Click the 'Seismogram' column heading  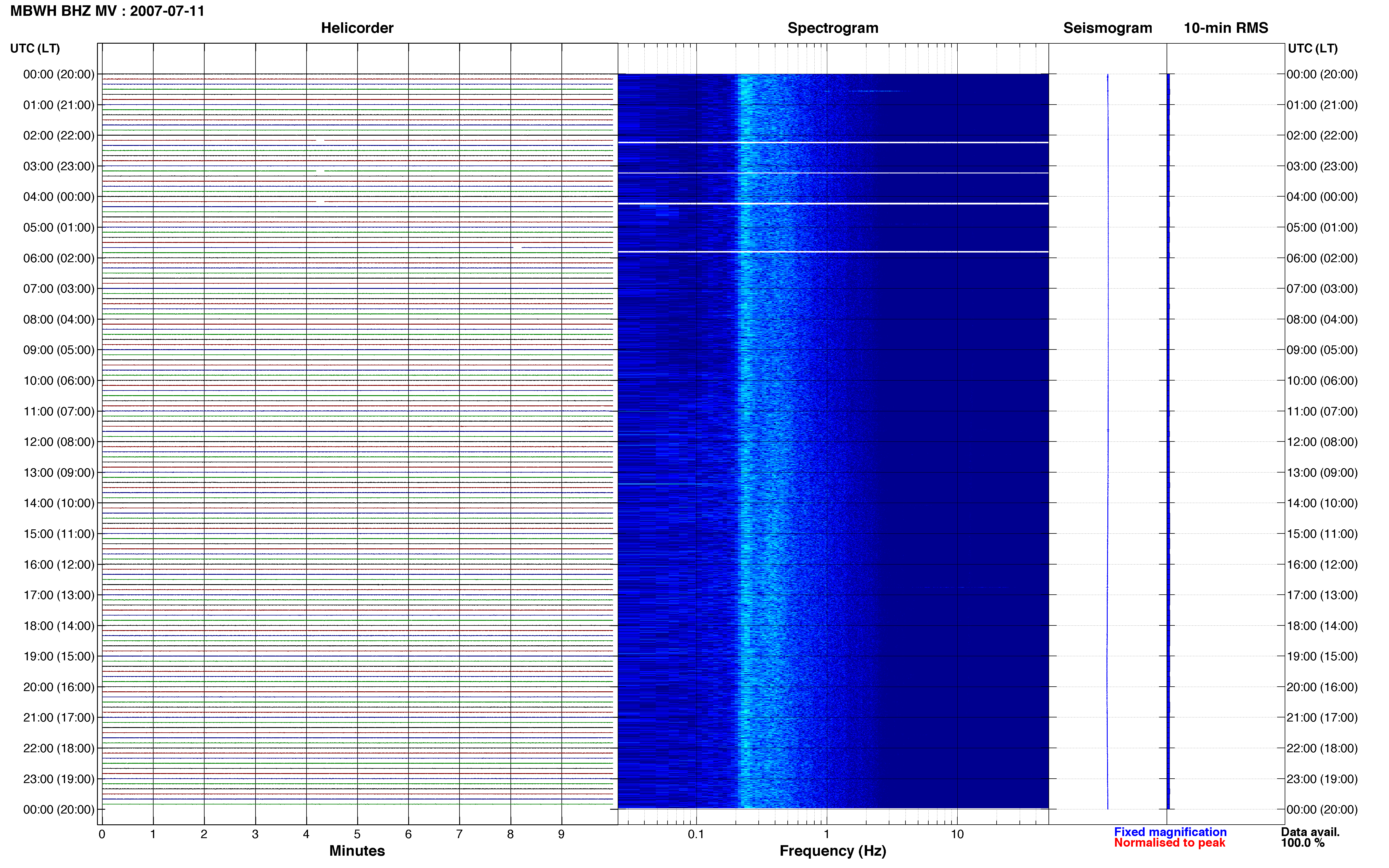(1108, 28)
